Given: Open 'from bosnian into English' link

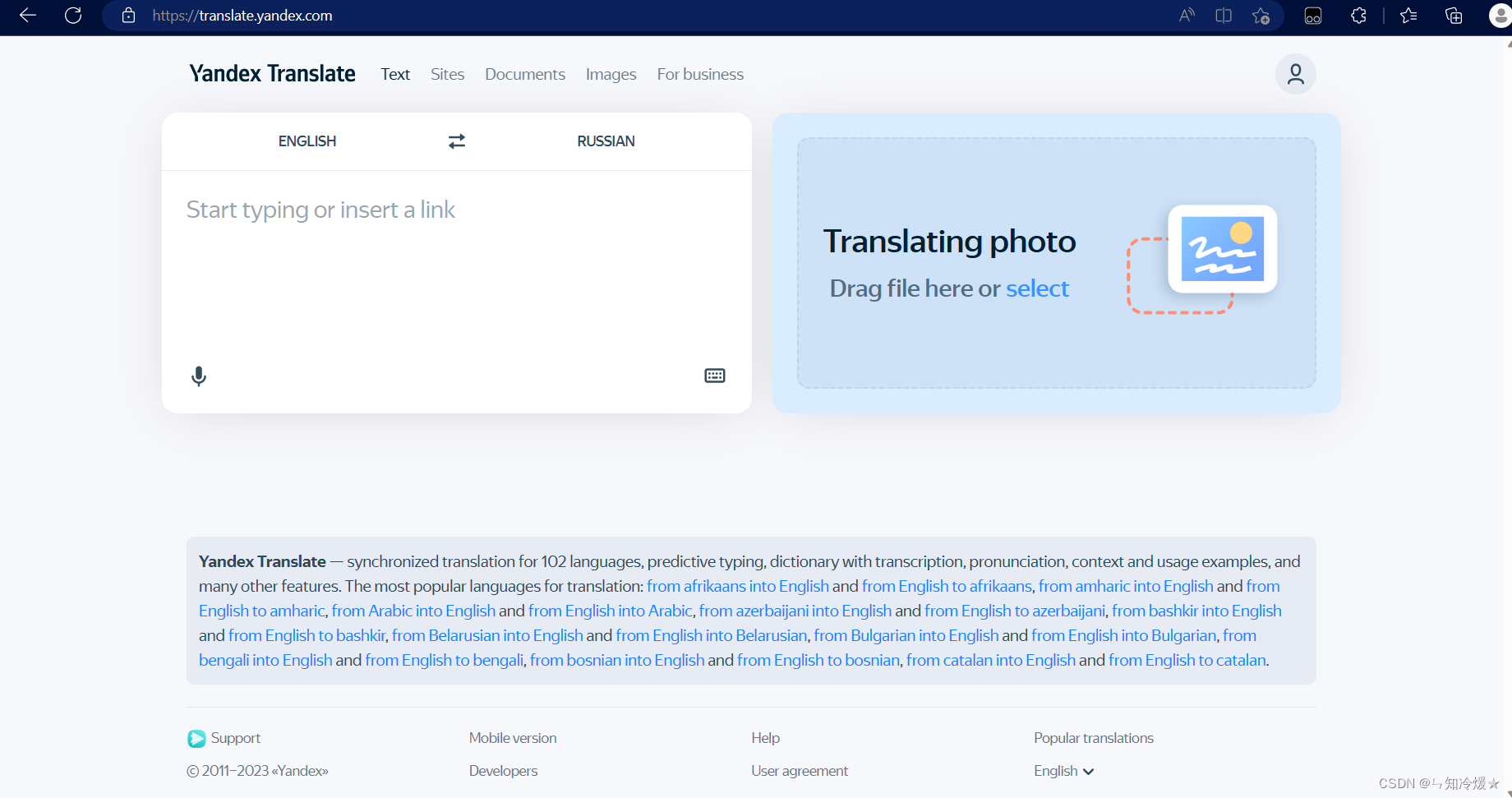Looking at the screenshot, I should pos(617,660).
